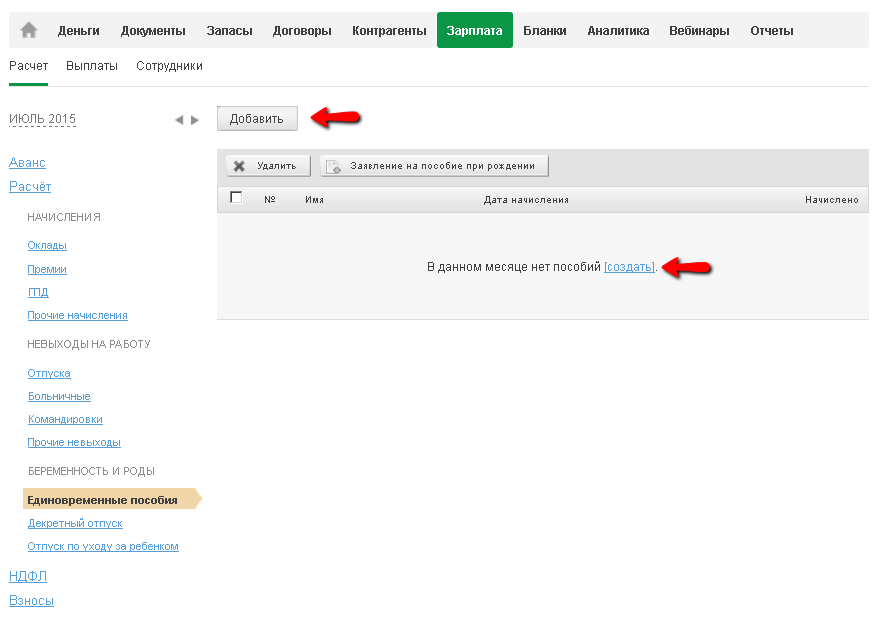The height and width of the screenshot is (622, 880).
Task: Switch to the Выплаты tab
Action: [92, 66]
